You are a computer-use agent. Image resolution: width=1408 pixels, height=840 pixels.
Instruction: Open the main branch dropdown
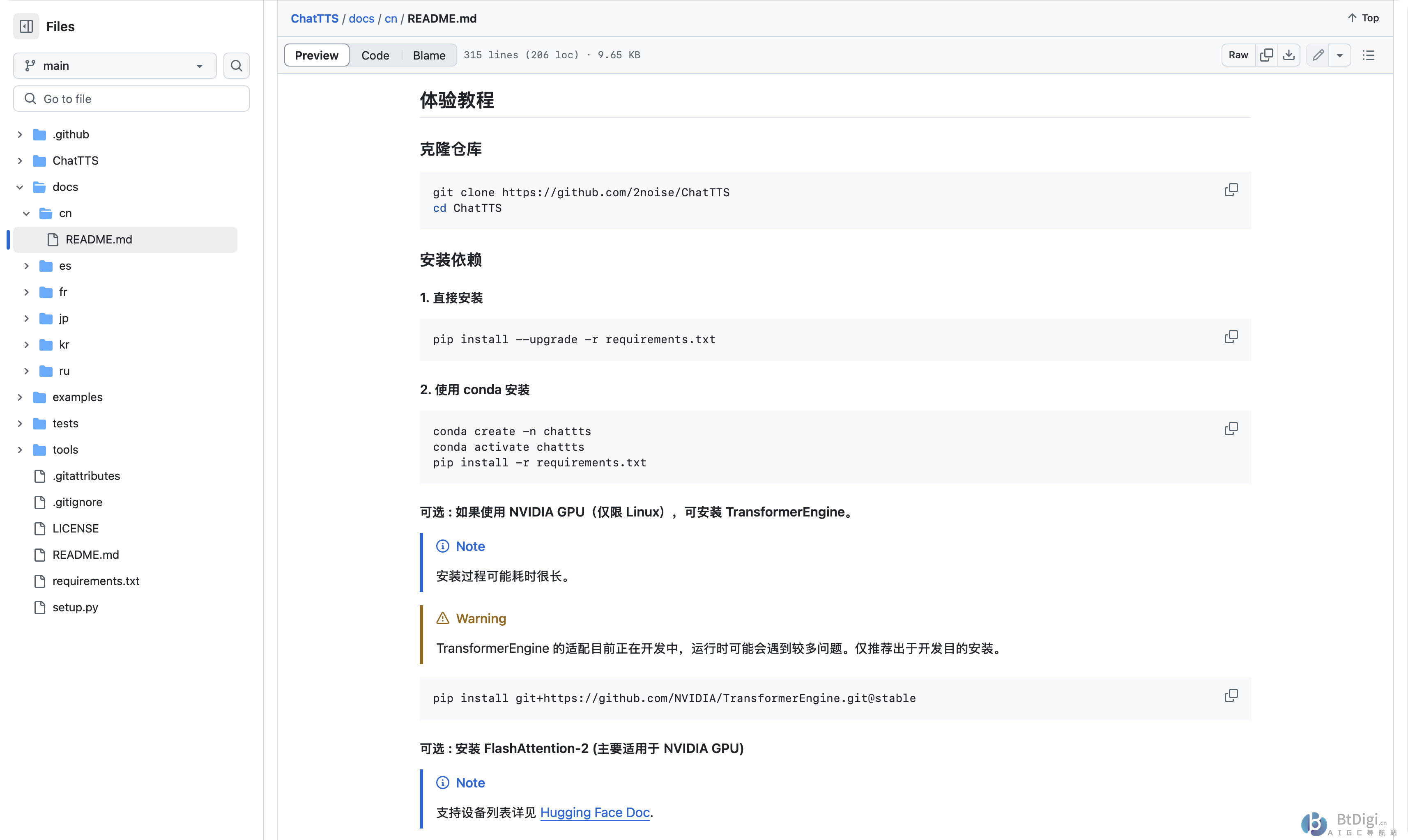click(115, 66)
